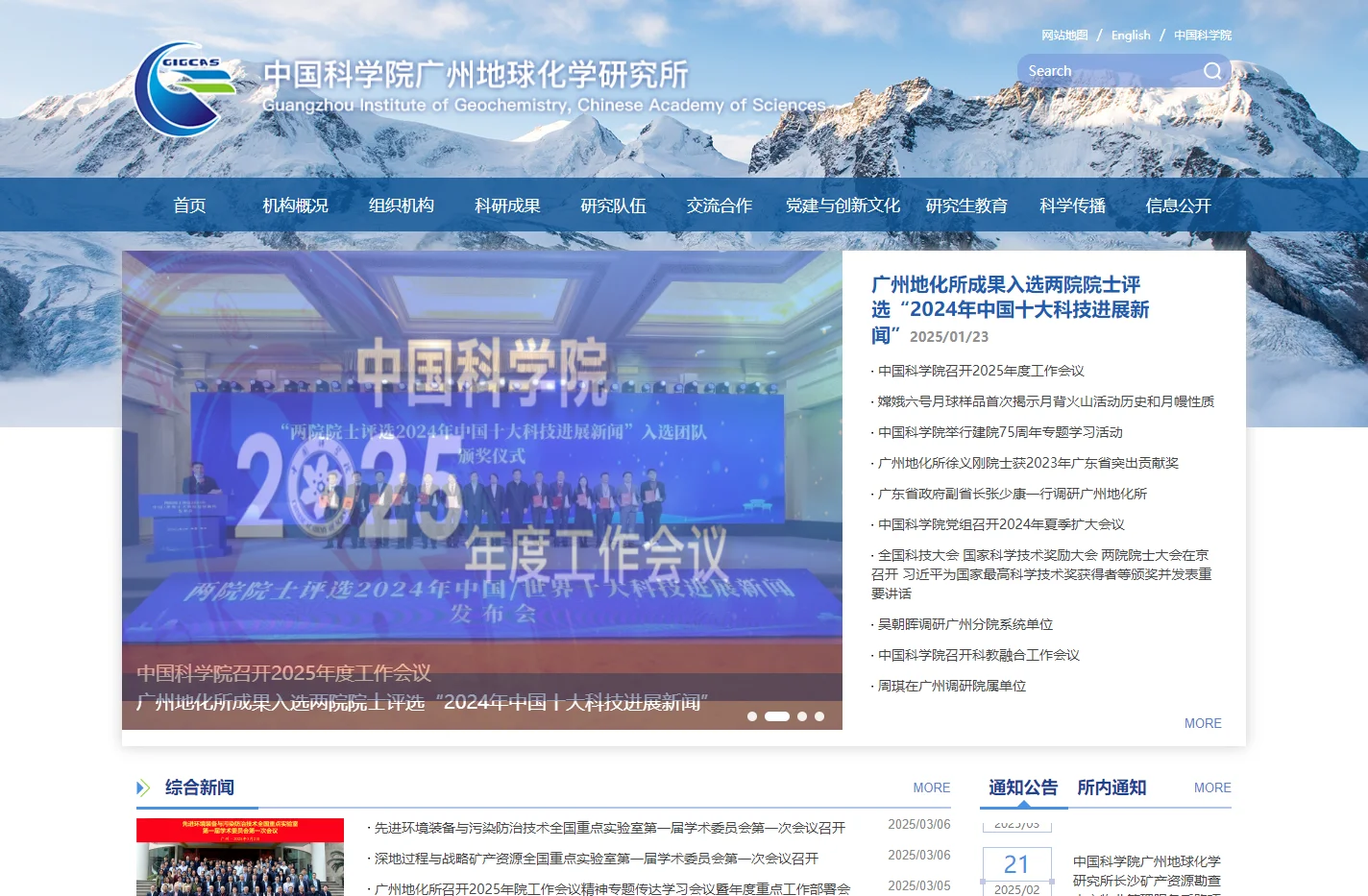Click MORE next to 综合新闻
The height and width of the screenshot is (896, 1368).
point(931,787)
